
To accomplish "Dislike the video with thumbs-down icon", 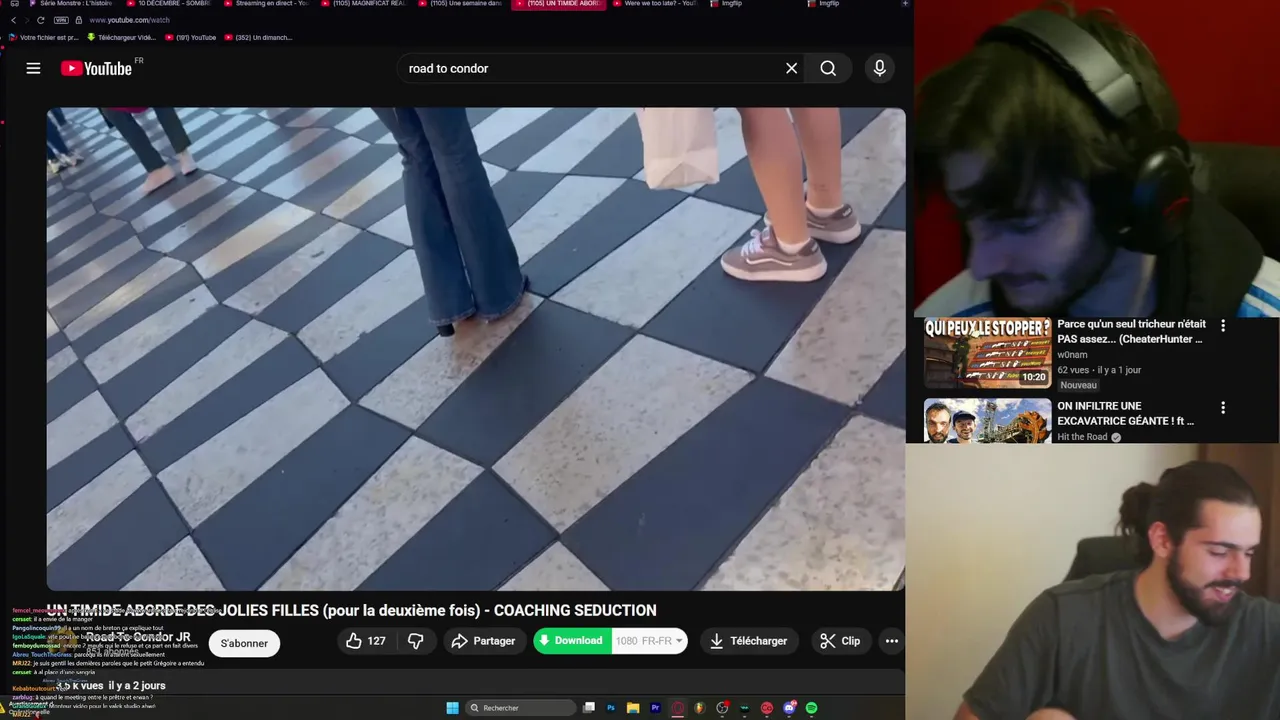I will click(x=416, y=641).
